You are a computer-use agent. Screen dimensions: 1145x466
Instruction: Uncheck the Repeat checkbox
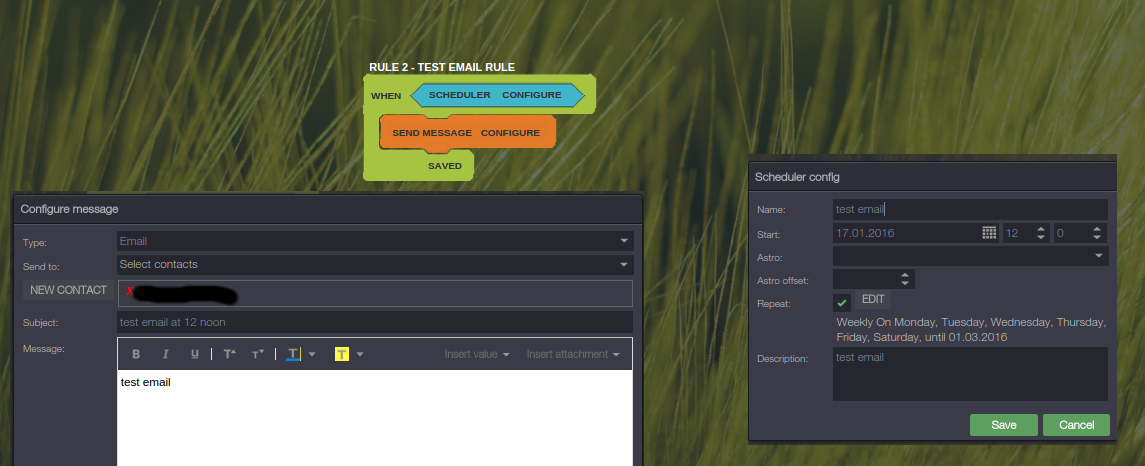(842, 301)
